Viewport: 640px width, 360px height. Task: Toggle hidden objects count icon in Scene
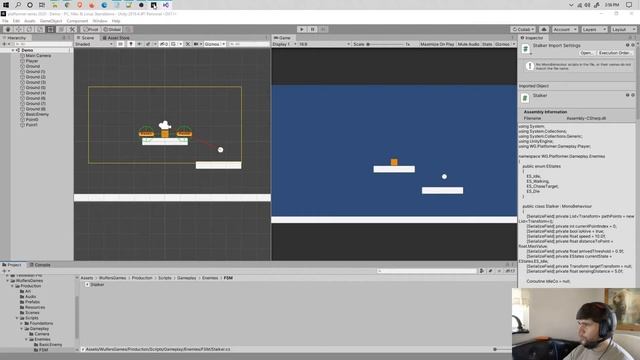pos(164,44)
